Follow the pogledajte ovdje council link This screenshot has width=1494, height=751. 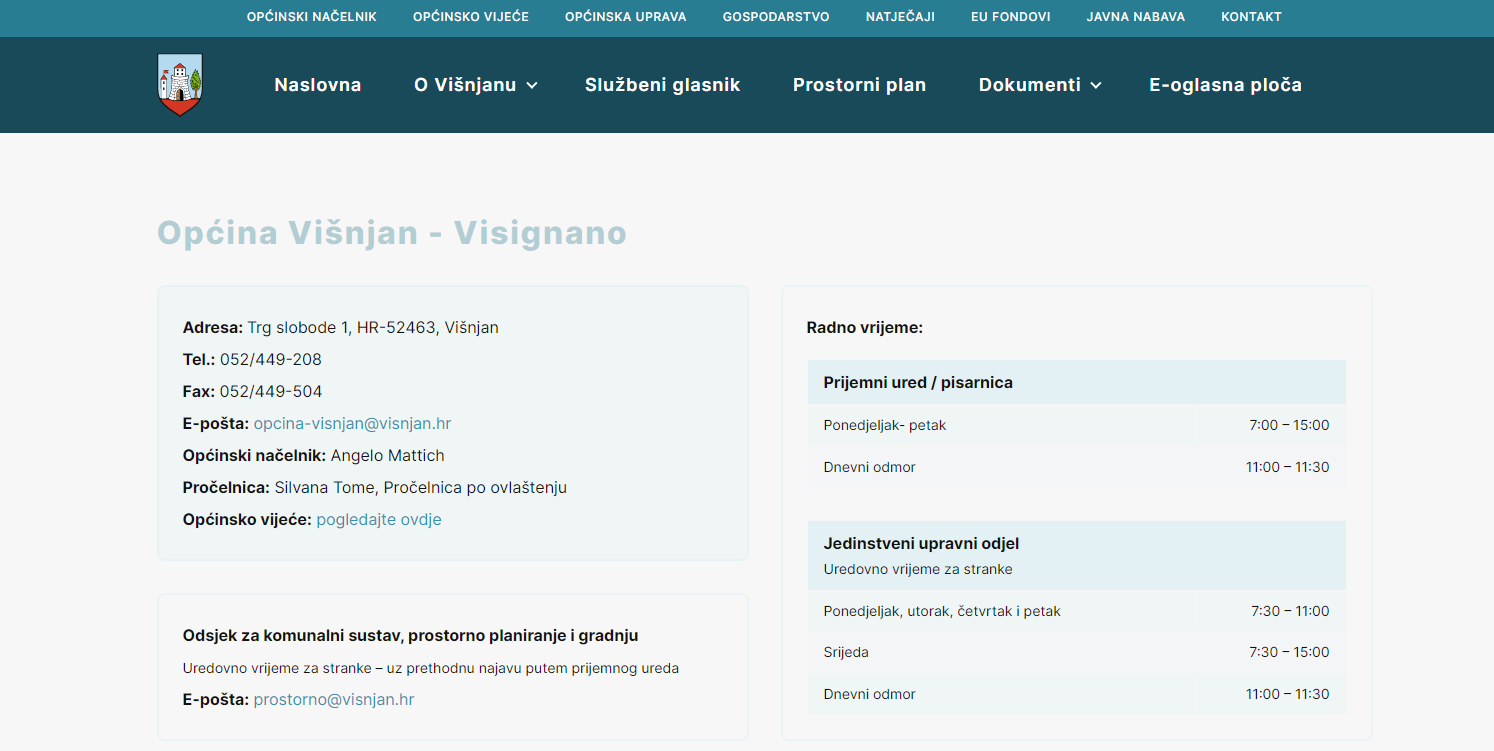pyautogui.click(x=378, y=520)
